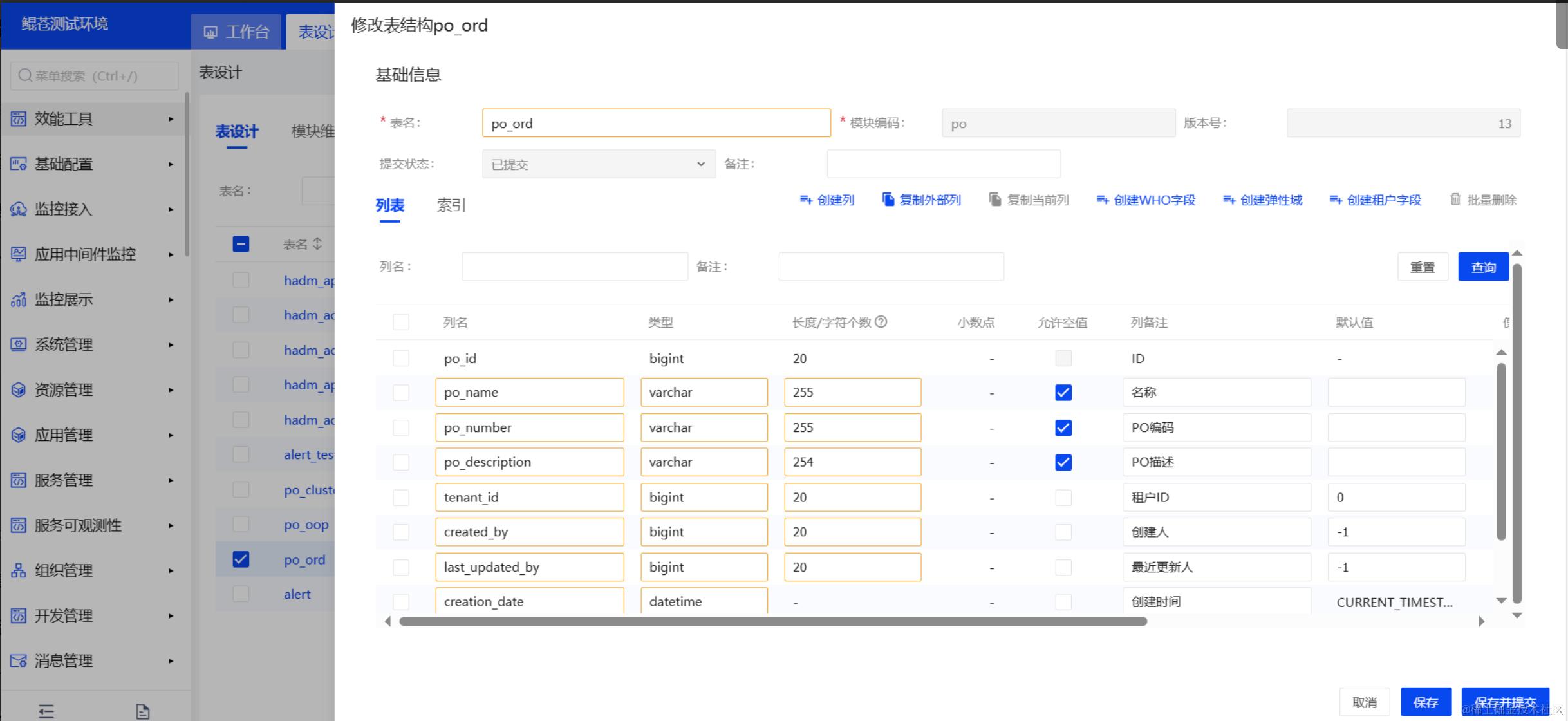Click the 创建WHO字段 icon
Screen dimensions: 1568x721
1103,200
